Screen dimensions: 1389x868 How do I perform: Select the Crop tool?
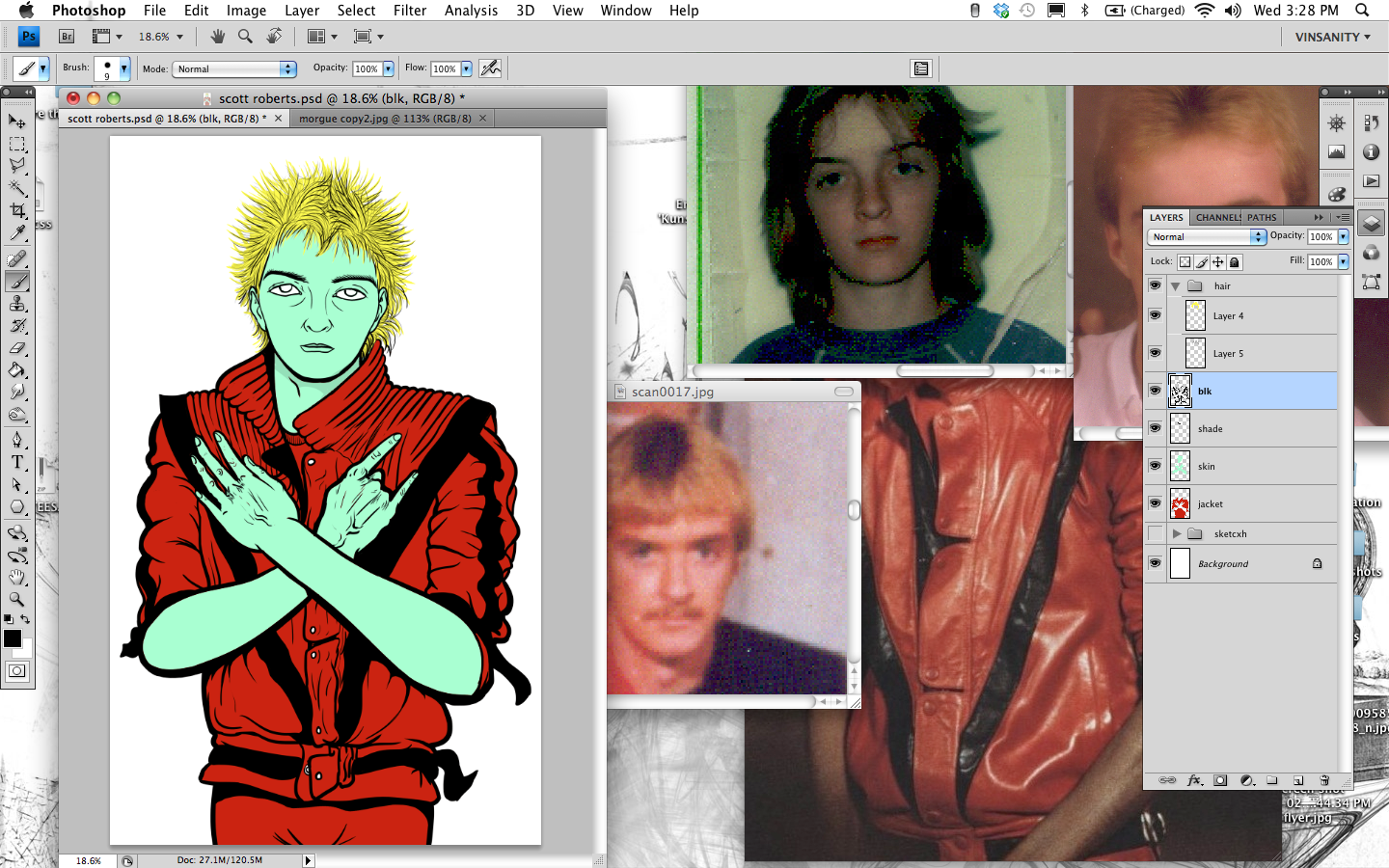[17, 210]
